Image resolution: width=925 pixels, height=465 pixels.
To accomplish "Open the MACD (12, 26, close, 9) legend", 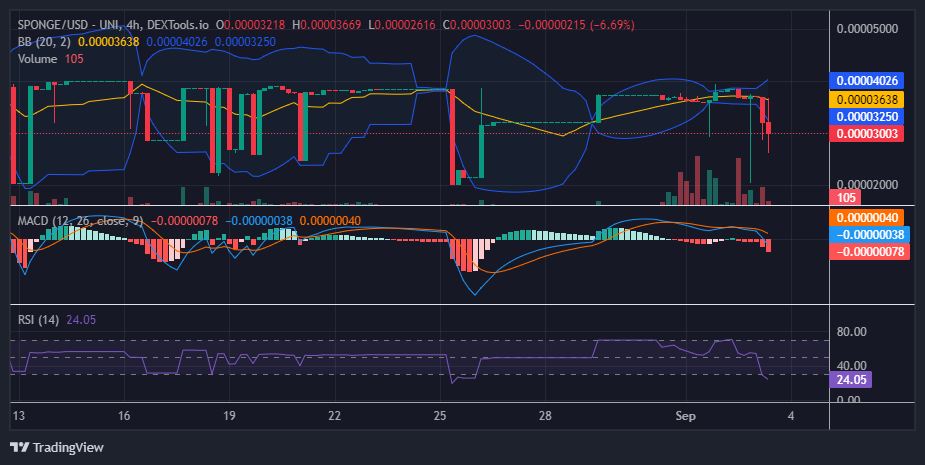I will [x=80, y=221].
